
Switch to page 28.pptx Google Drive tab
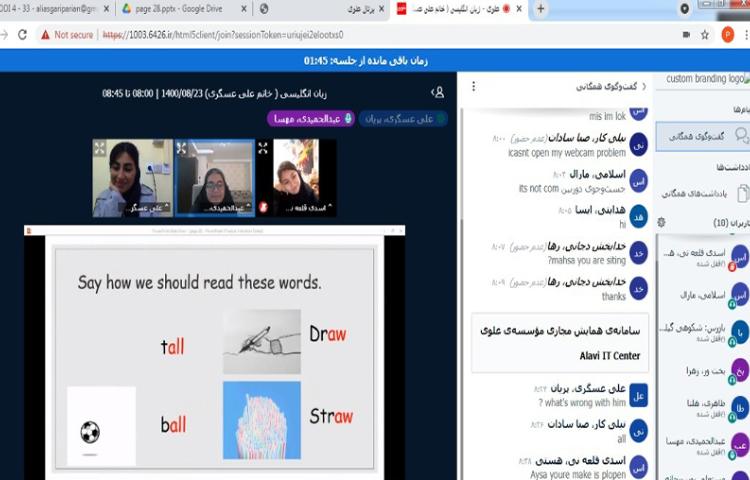point(183,9)
